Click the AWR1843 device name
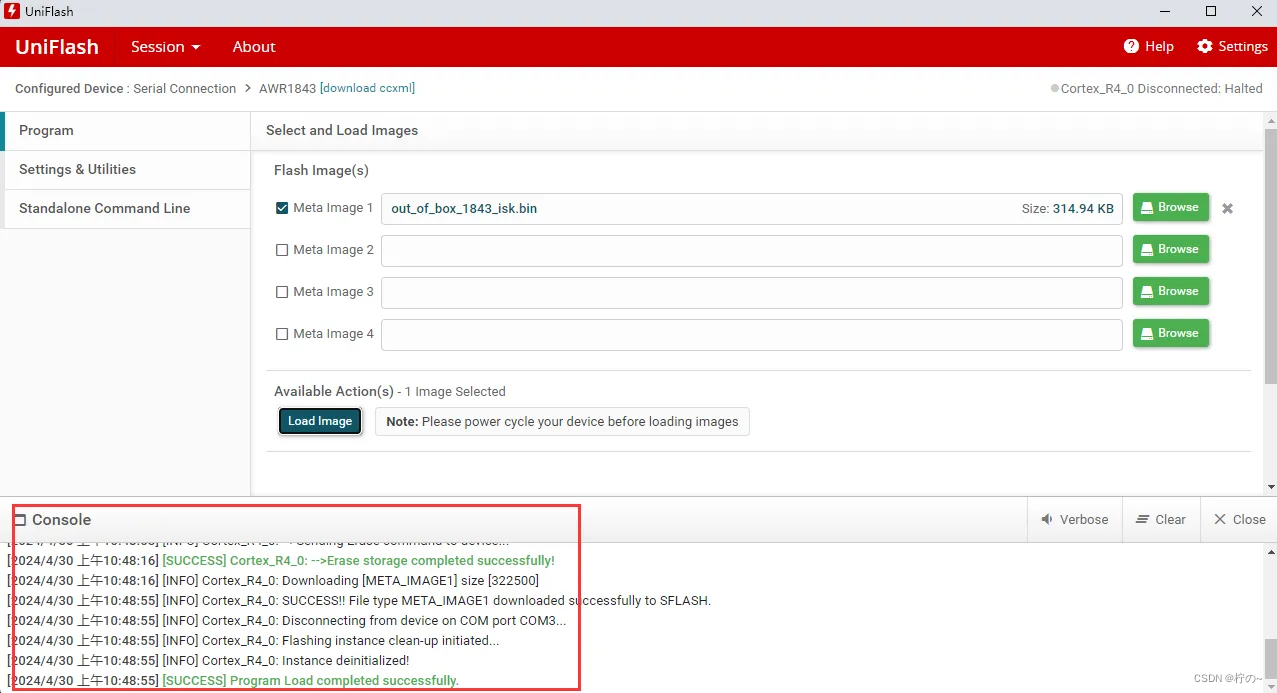Screen dimensions: 1277x693 click(287, 88)
